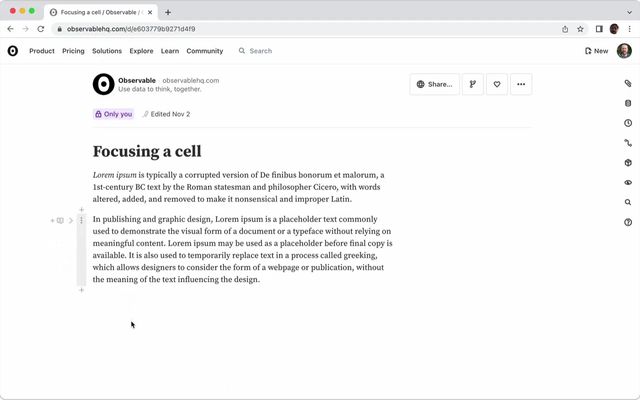Open the Explore menu item
This screenshot has width=640, height=400.
[x=141, y=51]
